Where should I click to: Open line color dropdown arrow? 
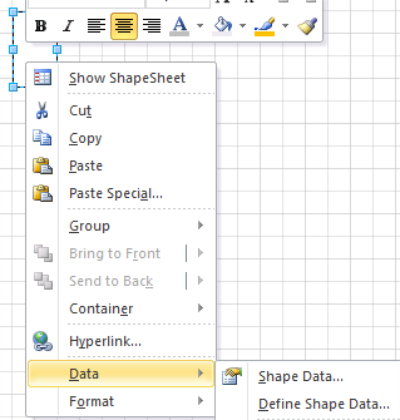(285, 26)
